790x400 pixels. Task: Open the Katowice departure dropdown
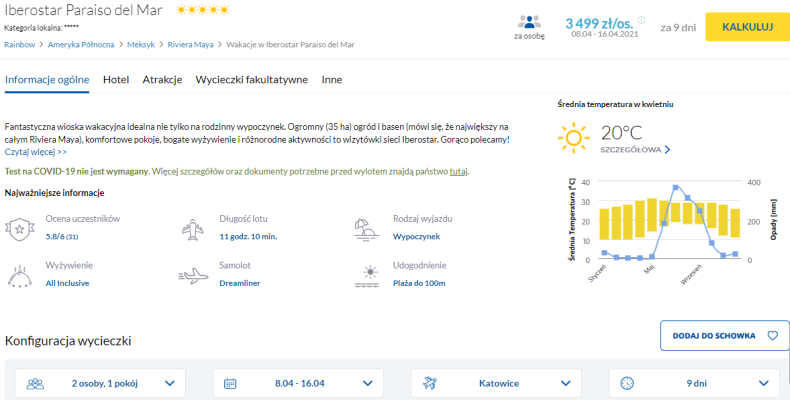tap(496, 383)
